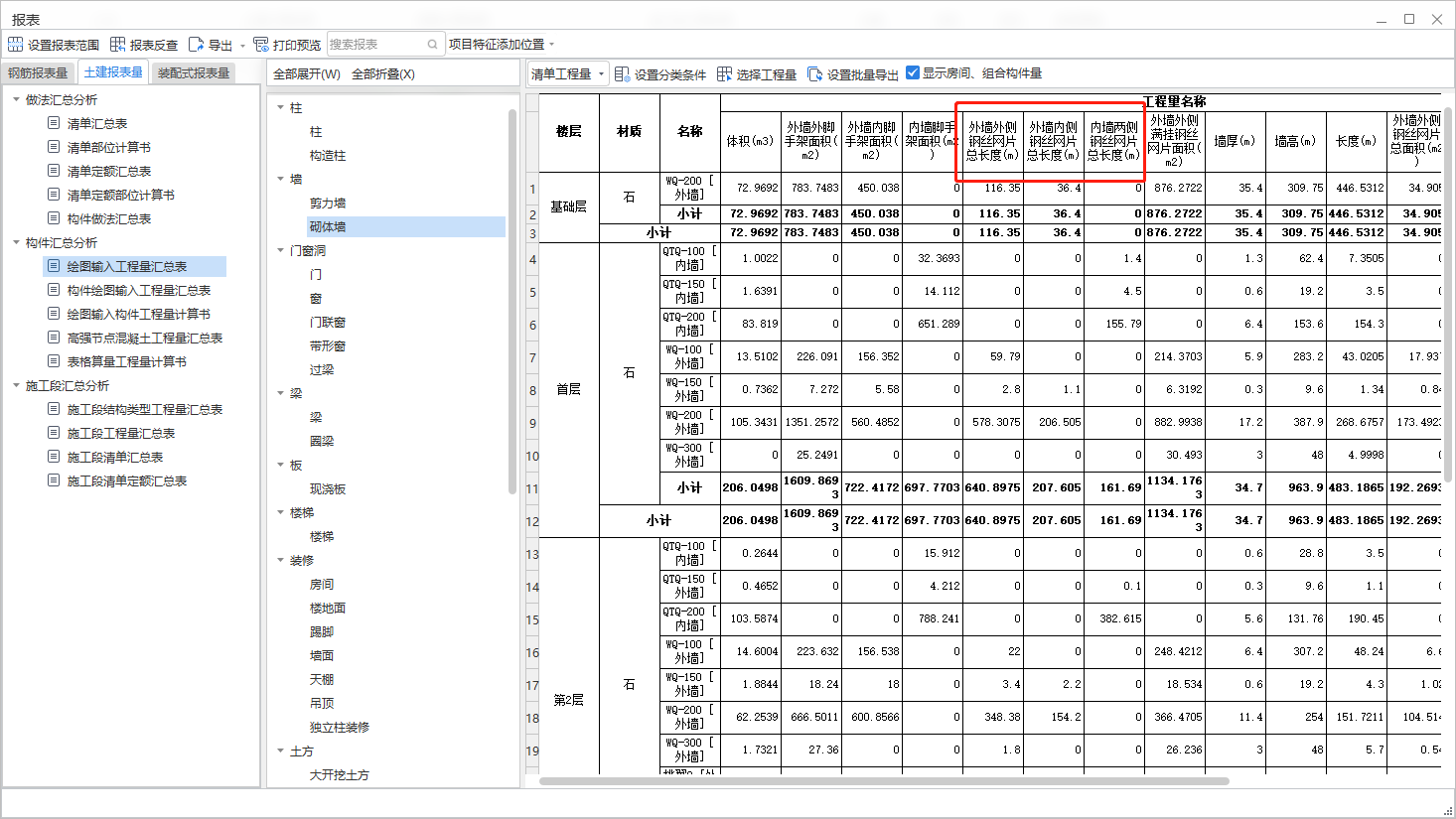Click report icon beside 绘图输入构件工程量计算书

click(x=54, y=314)
